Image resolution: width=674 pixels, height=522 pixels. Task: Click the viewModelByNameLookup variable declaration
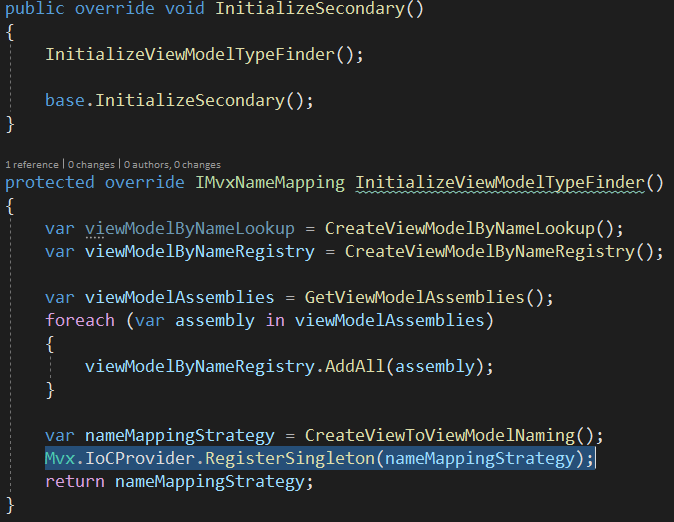click(190, 228)
